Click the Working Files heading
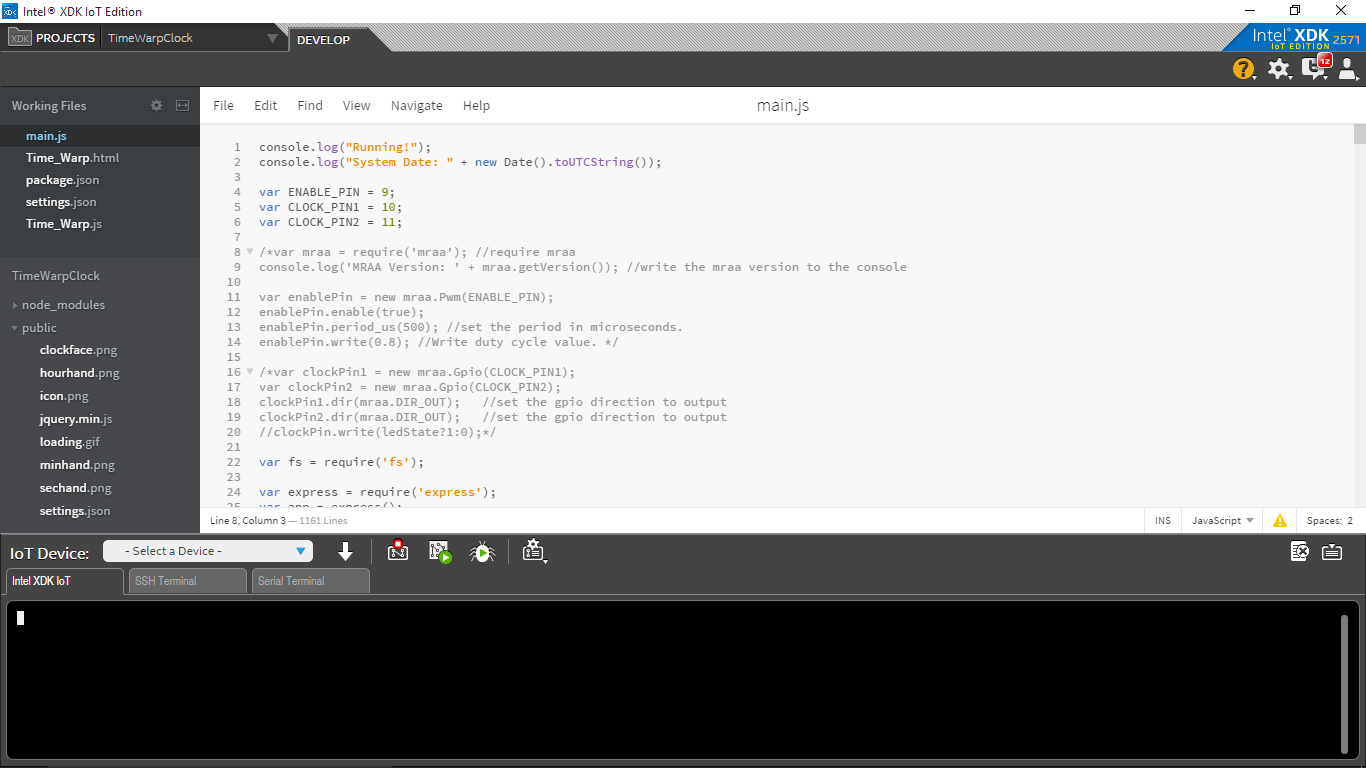This screenshot has height=768, width=1366. (49, 106)
